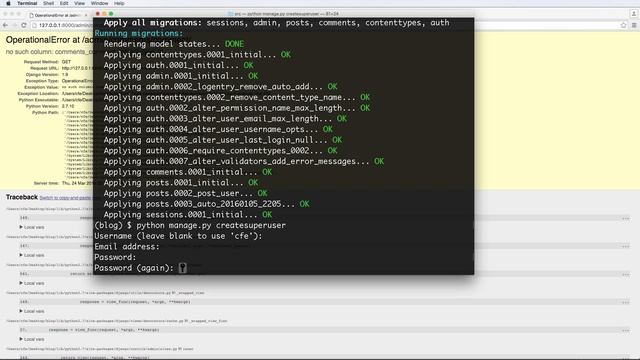Expand Local vars under the _wrapped_view frame

click(32, 311)
